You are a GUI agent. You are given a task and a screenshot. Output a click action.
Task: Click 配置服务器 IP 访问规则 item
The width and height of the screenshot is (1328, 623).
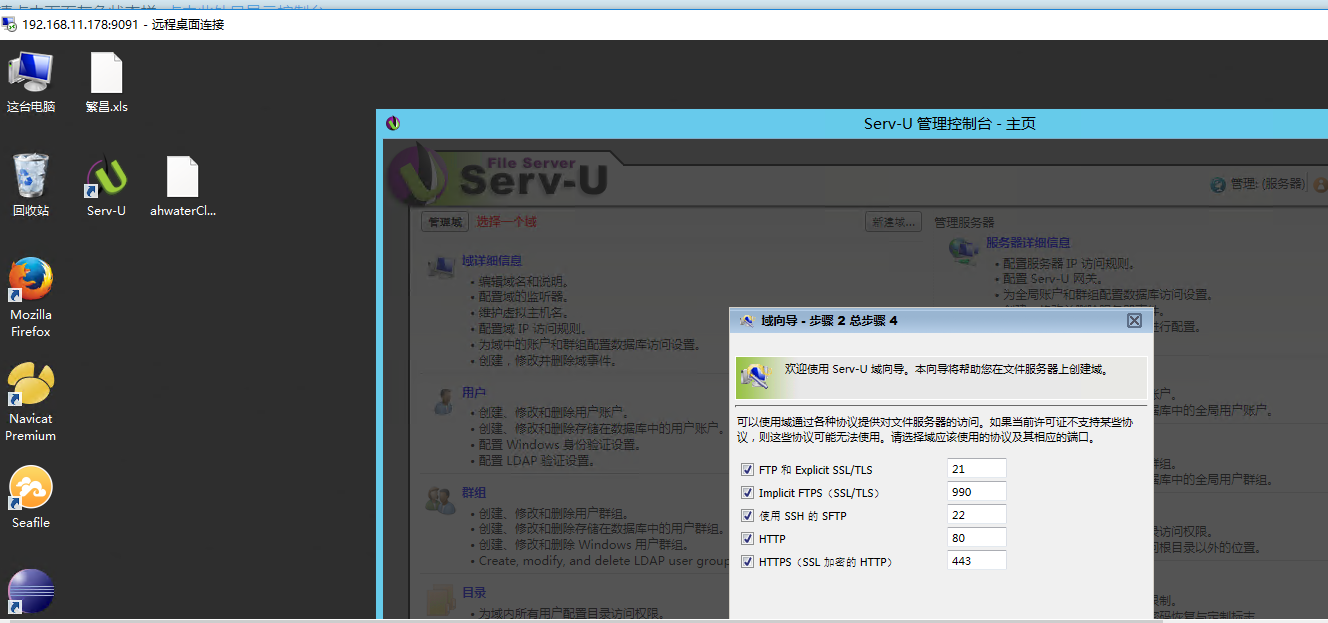point(1068,264)
